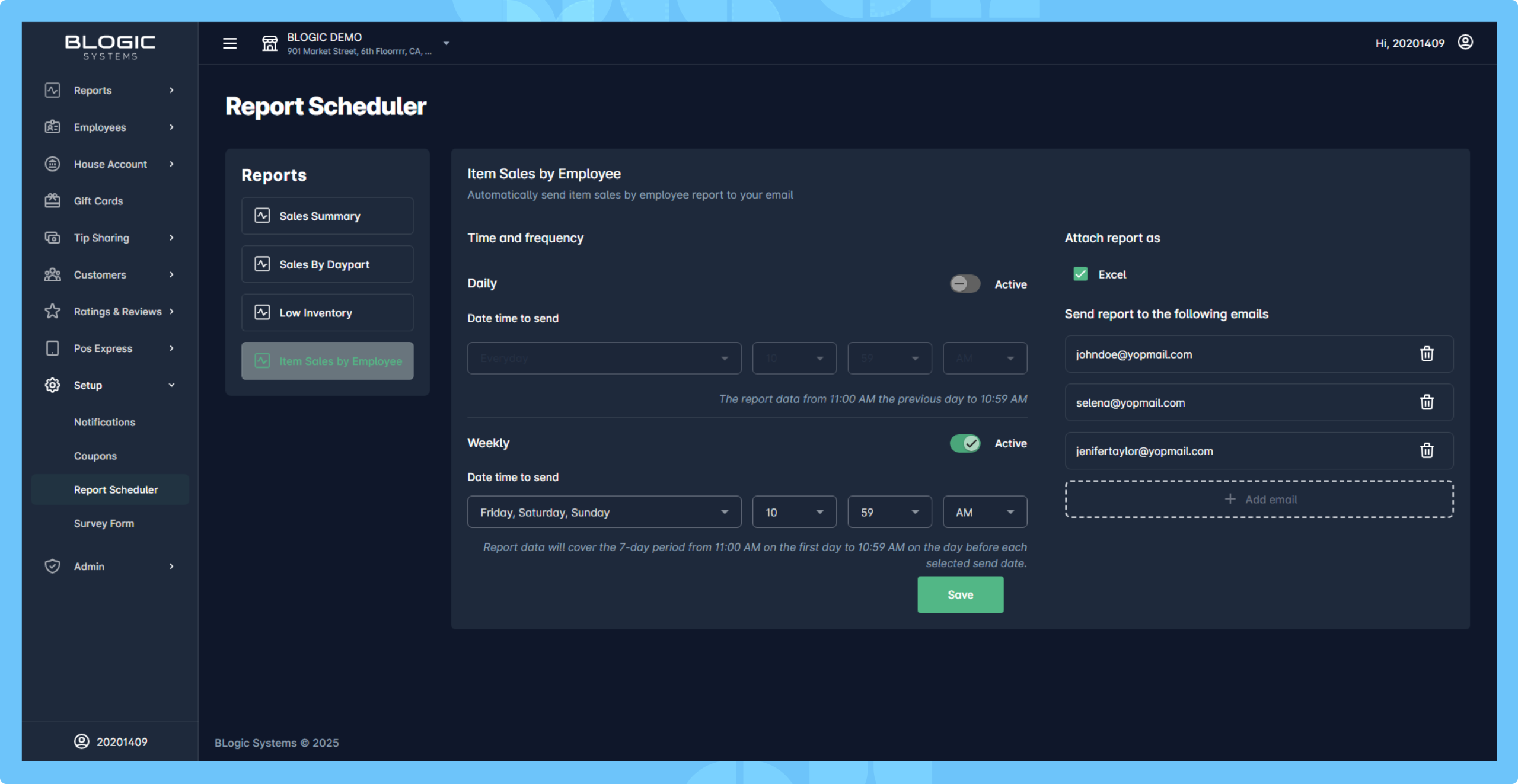Click the Pos Express tablet icon

[52, 348]
